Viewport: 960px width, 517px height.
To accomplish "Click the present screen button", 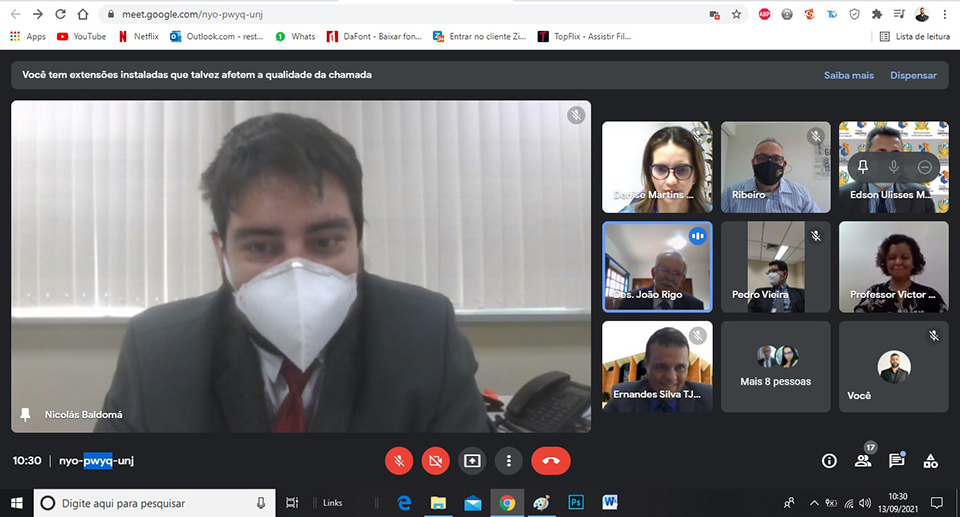I will [x=472, y=461].
